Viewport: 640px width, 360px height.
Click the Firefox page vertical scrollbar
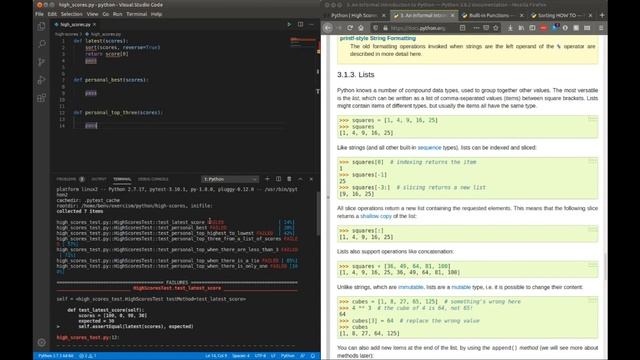pyautogui.click(x=605, y=266)
